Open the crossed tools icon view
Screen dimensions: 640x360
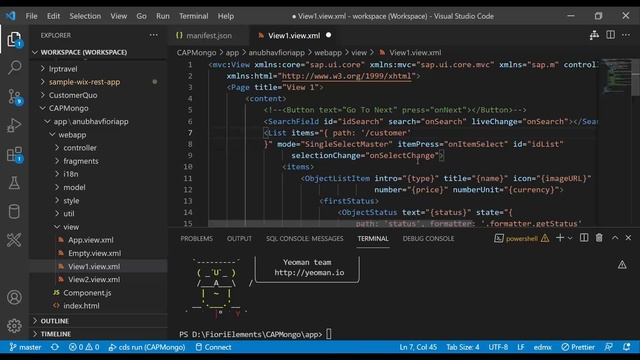pyautogui.click(x=14, y=240)
